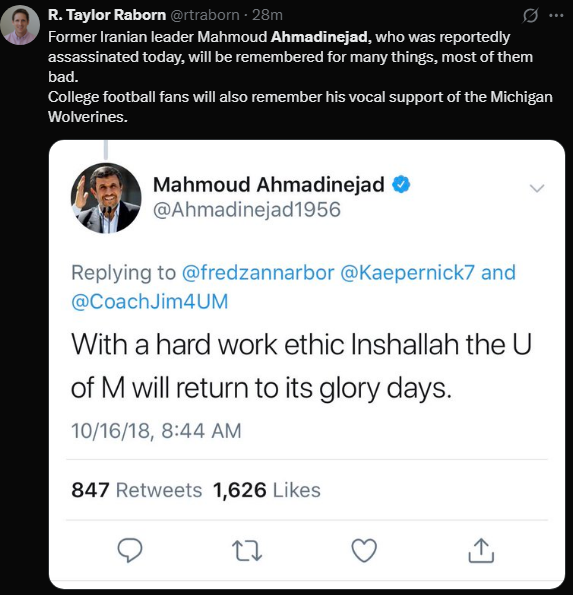This screenshot has width=573, height=595.
Task: Expand the quoted tweet chevron dropdown
Action: tap(537, 188)
